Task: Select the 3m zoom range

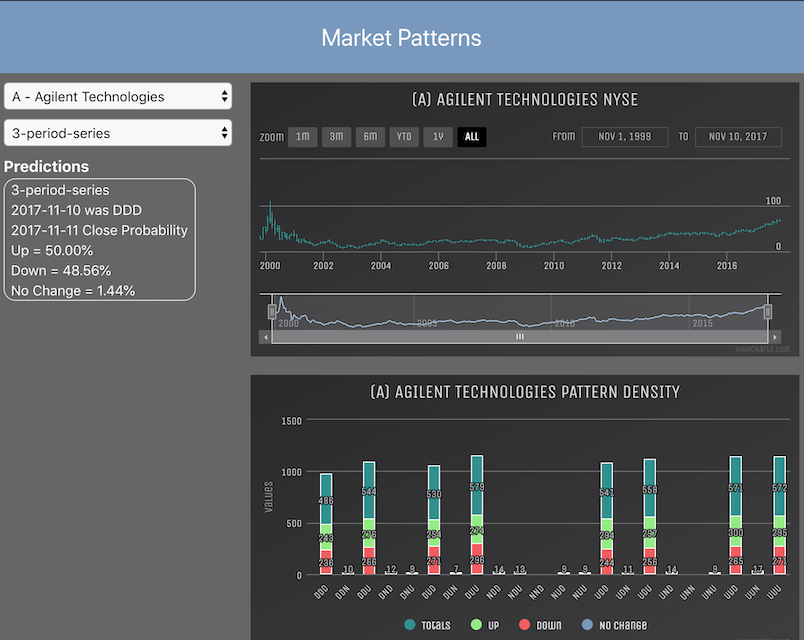Action: coord(335,136)
